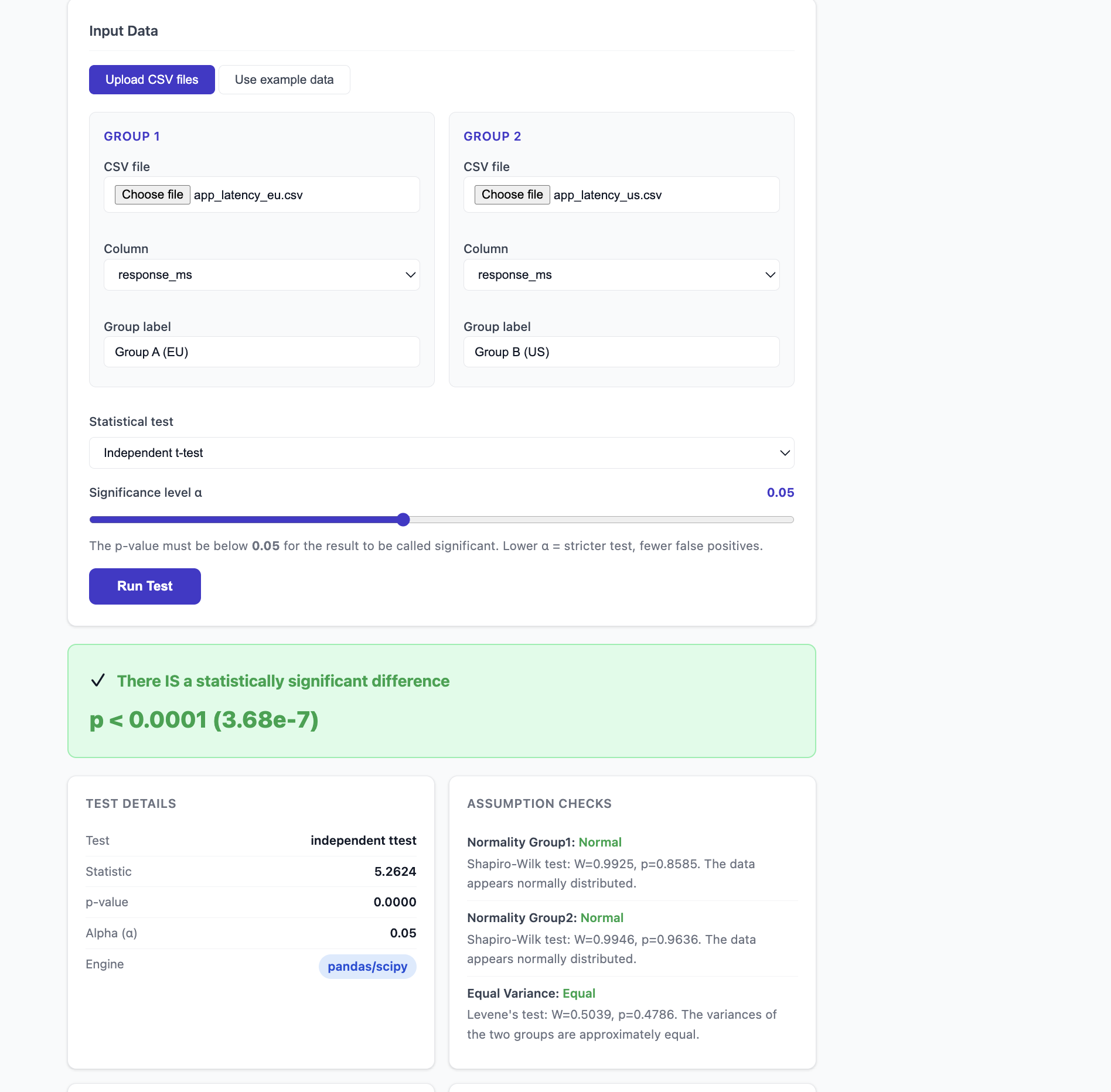Click the pandas/scipy engine badge

367,967
